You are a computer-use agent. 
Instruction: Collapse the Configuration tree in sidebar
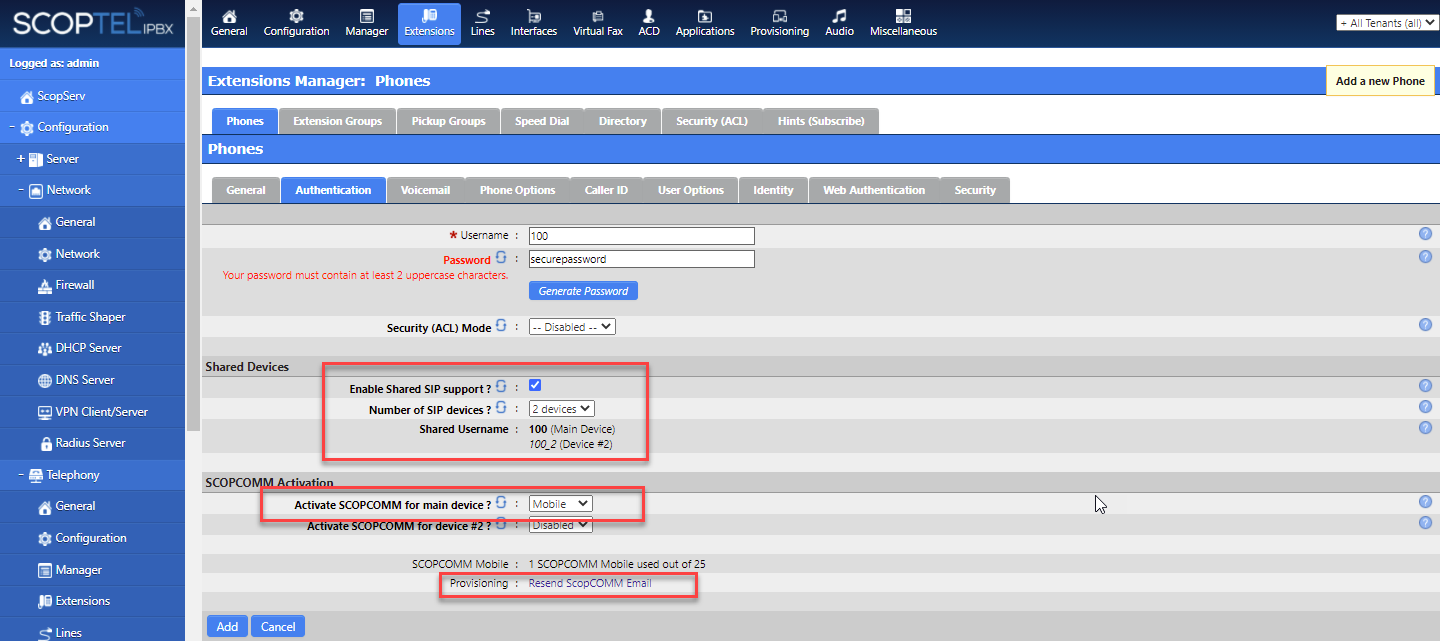tap(12, 127)
